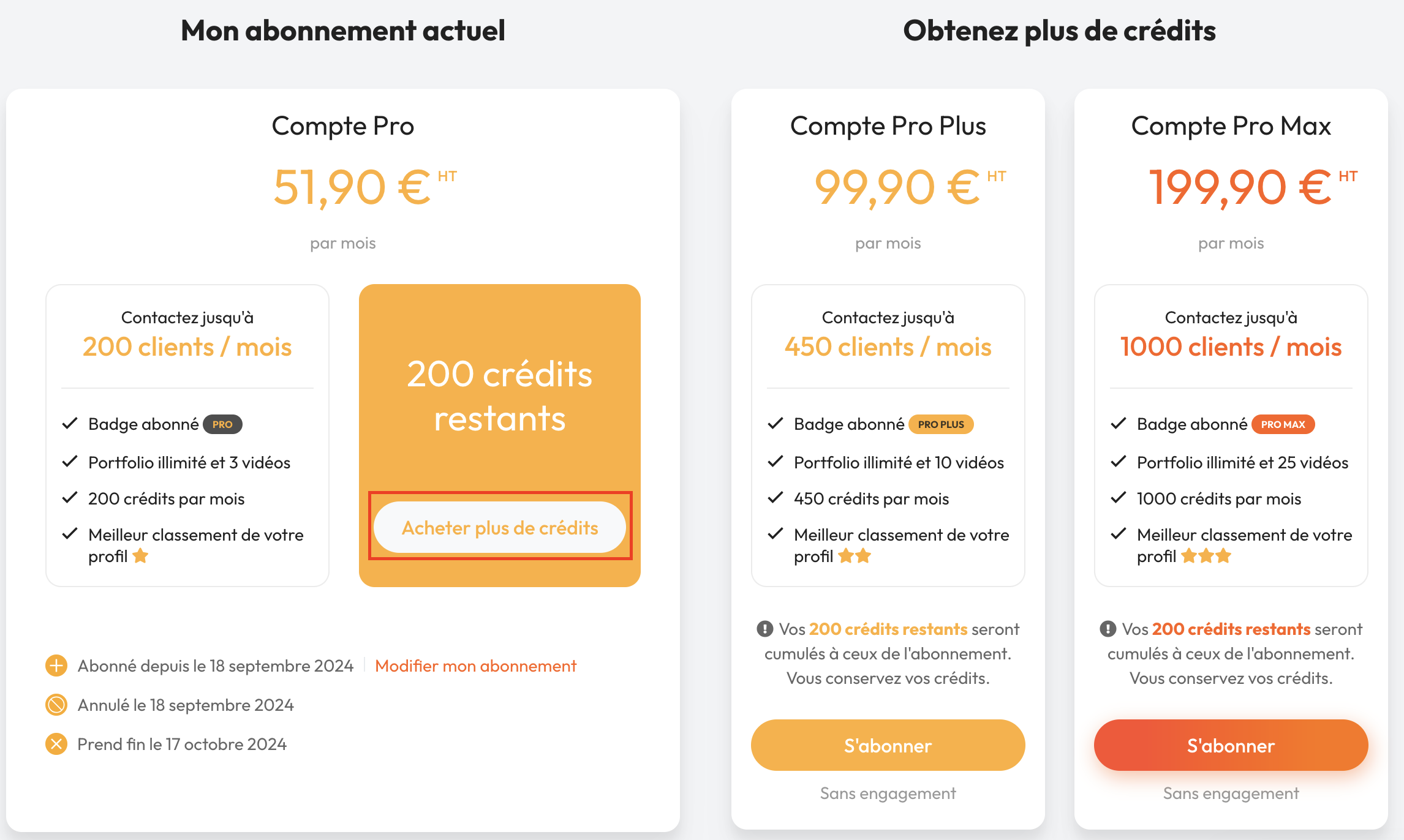Click the 200 crédits restants orange card
Screen dimensions: 1404x840
click(x=500, y=396)
